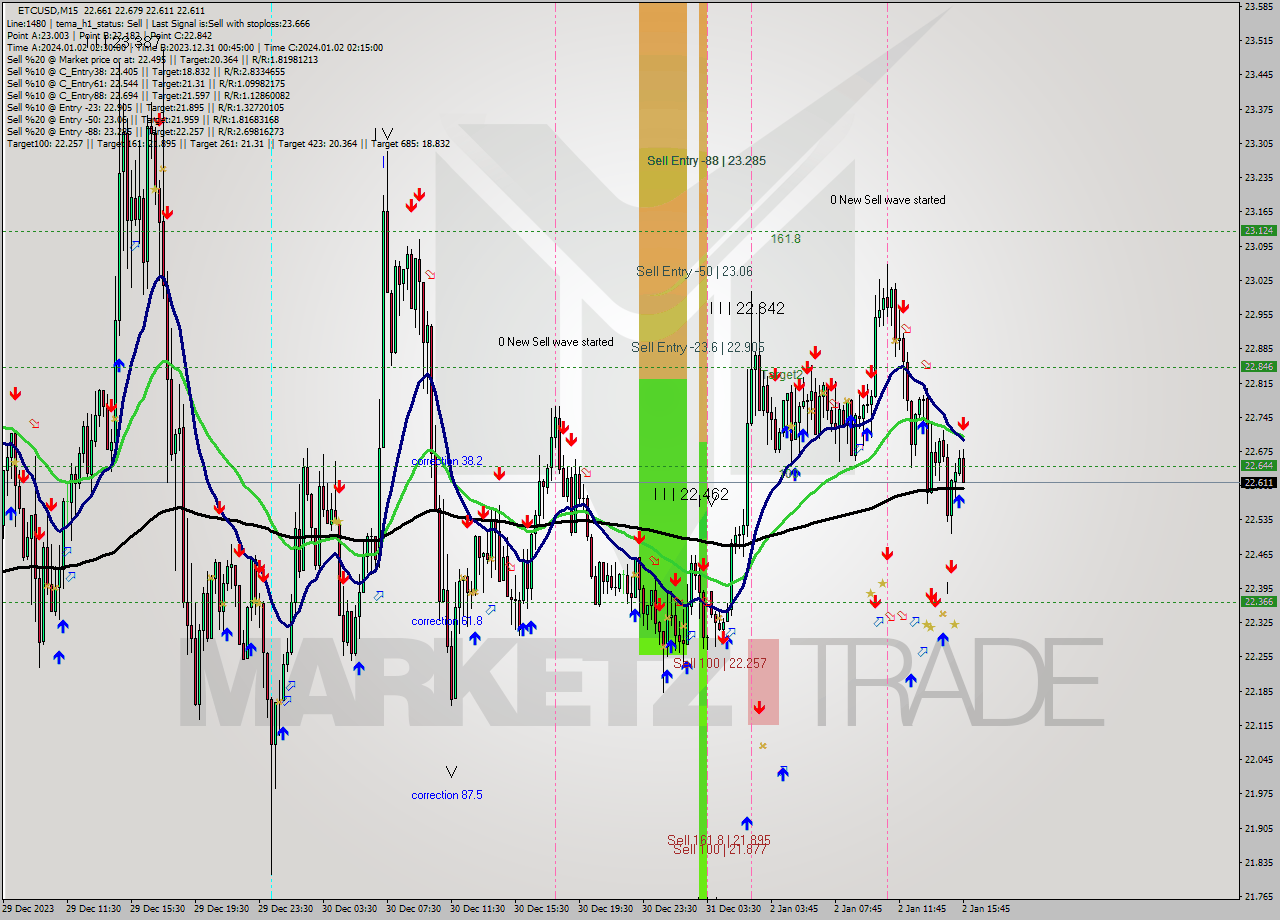Click the green 23.124 price tag
This screenshot has height=920, width=1280.
click(1258, 230)
